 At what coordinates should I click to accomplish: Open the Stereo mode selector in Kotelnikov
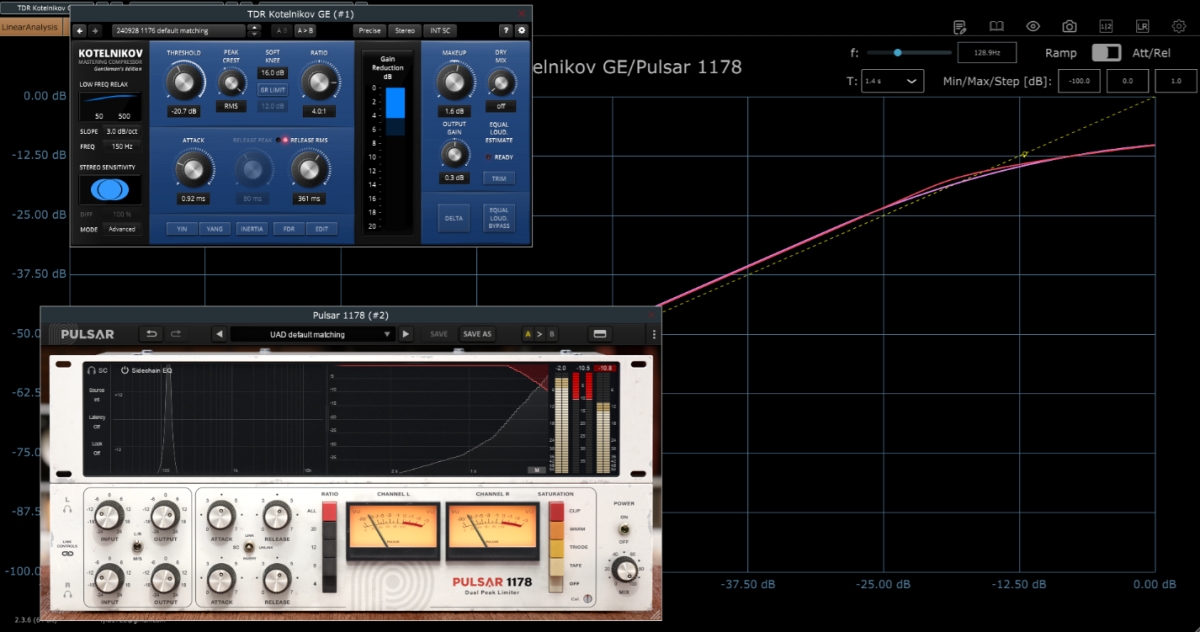(404, 31)
